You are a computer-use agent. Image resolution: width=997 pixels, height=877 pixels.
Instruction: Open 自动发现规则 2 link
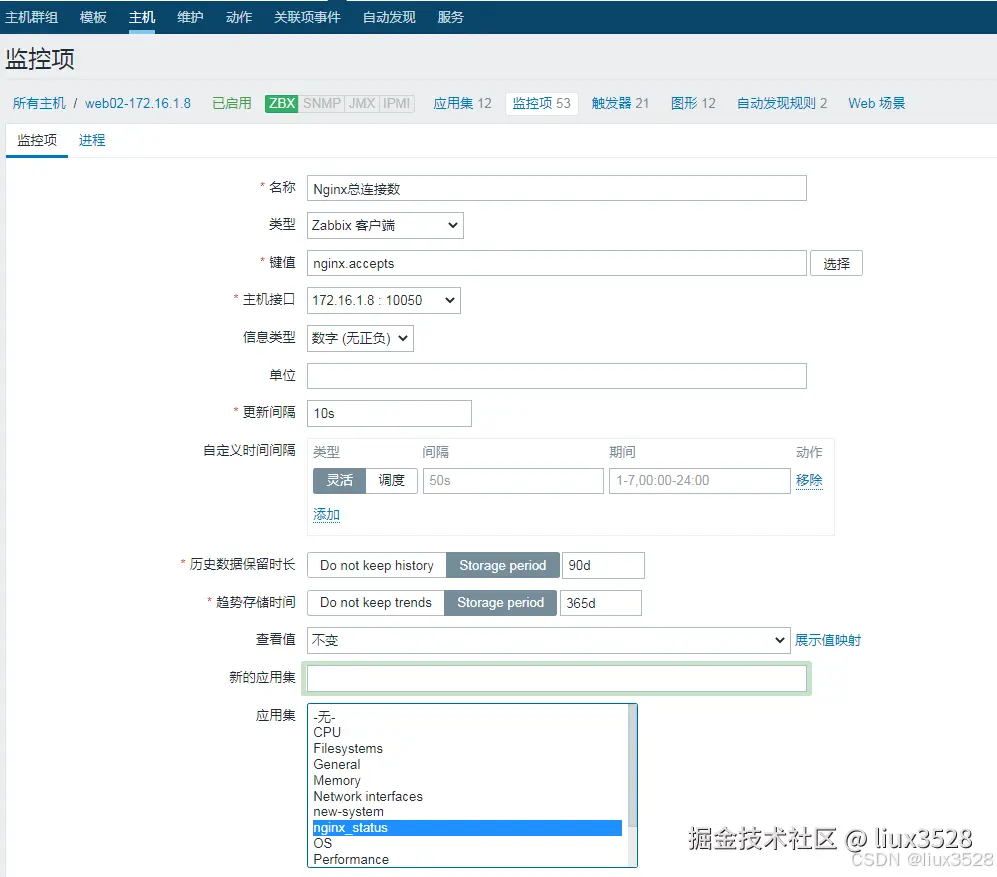coord(782,103)
